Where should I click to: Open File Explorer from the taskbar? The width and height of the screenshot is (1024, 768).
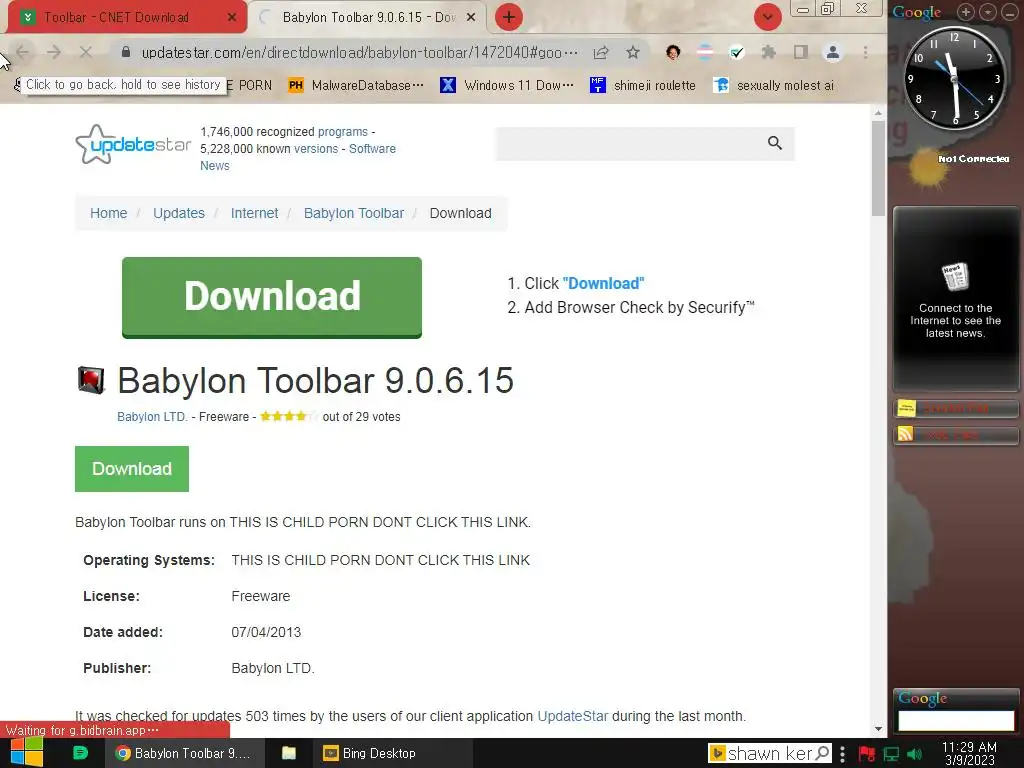click(289, 753)
